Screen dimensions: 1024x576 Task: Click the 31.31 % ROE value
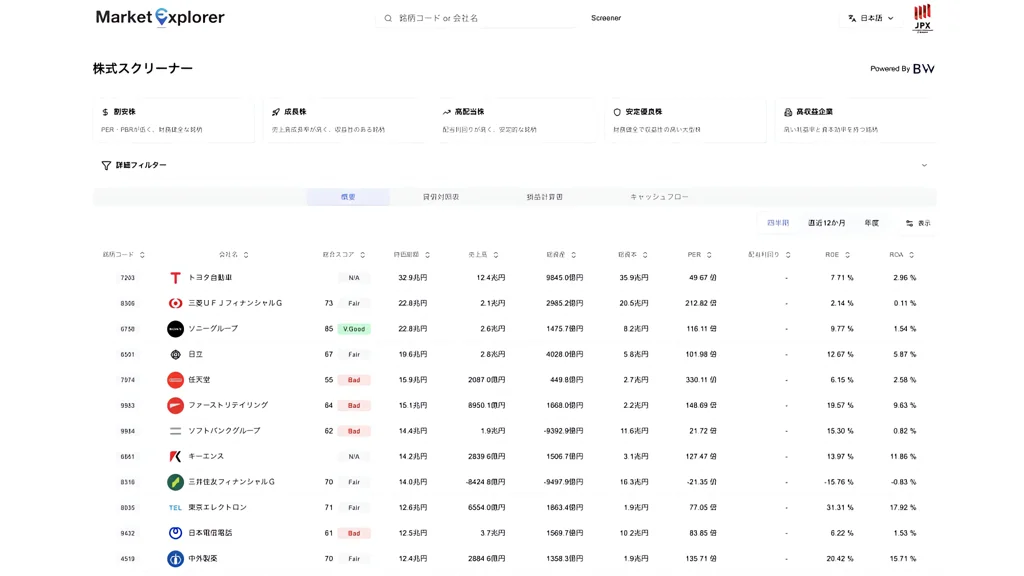click(x=839, y=507)
